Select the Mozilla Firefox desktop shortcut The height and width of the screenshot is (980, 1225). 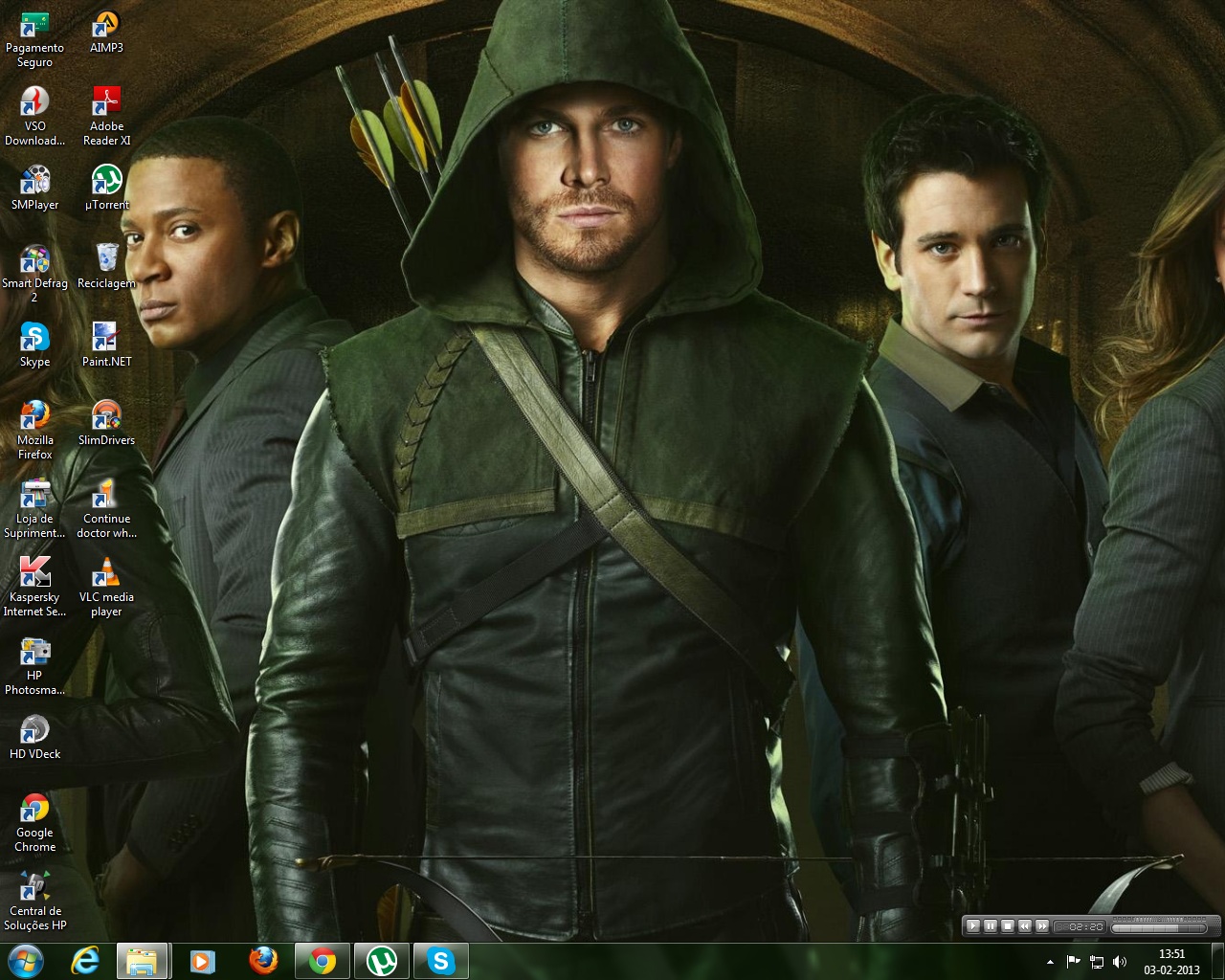(x=34, y=432)
